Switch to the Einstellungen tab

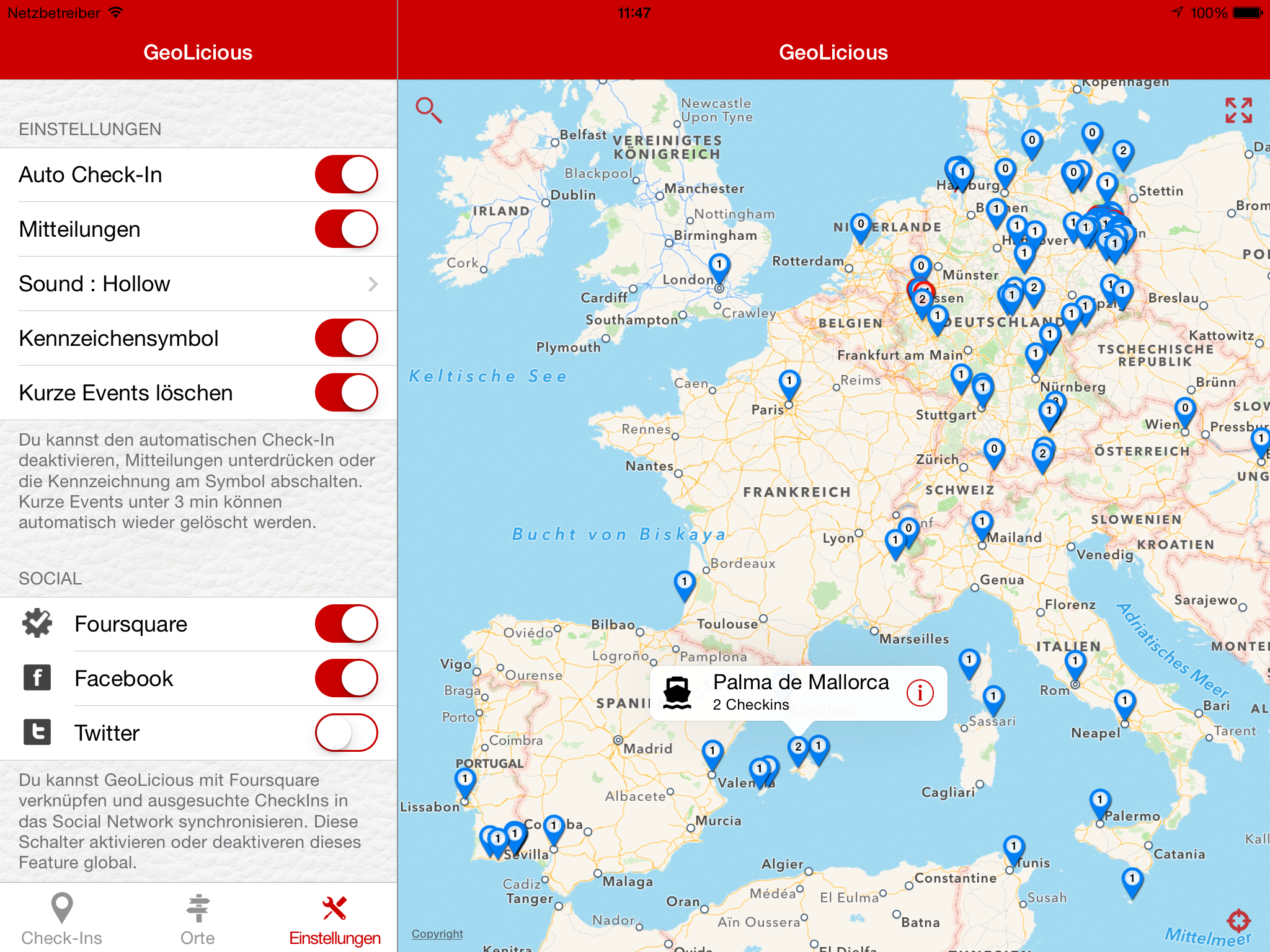[335, 919]
